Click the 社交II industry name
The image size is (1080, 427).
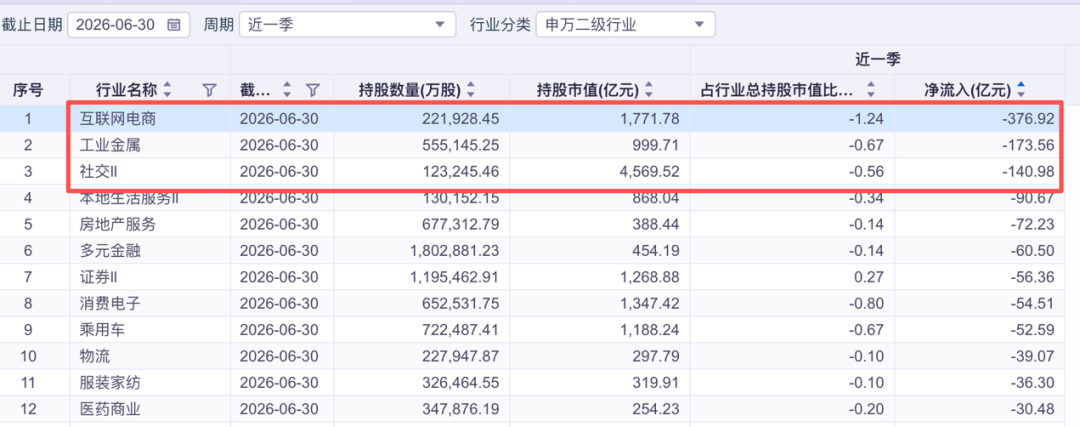click(99, 171)
